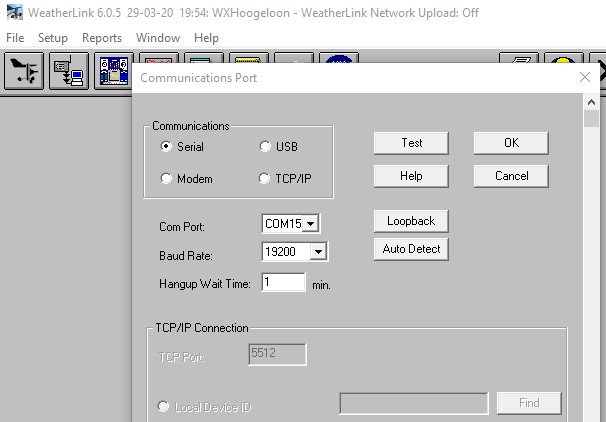Click the "Com Port:" label
The height and width of the screenshot is (422, 606).
click(x=182, y=226)
